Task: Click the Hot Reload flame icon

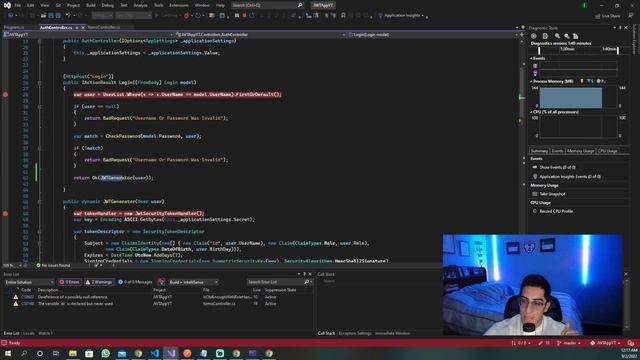Action: (x=186, y=16)
